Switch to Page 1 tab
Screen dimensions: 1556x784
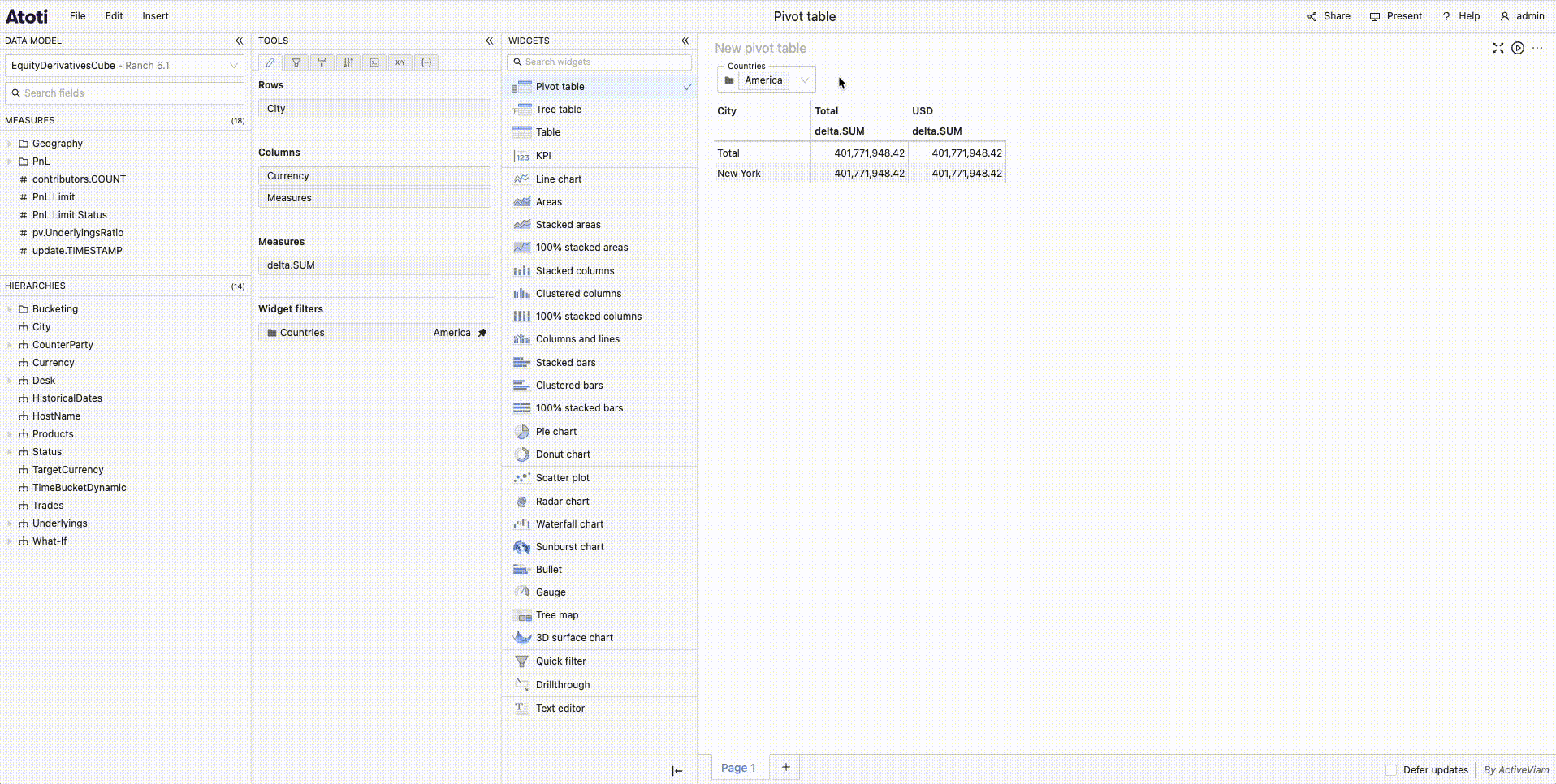pyautogui.click(x=737, y=767)
